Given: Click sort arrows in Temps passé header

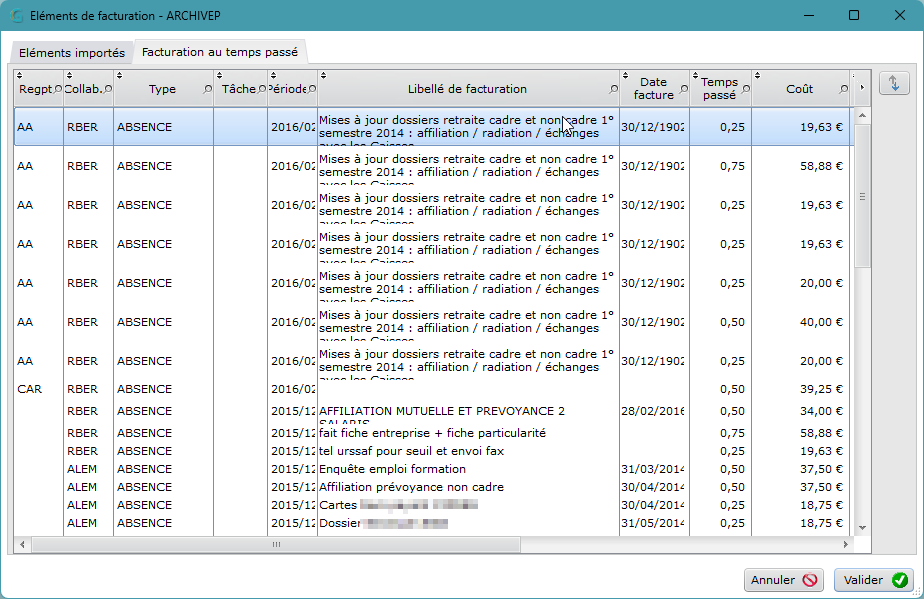Looking at the screenshot, I should pyautogui.click(x=695, y=75).
